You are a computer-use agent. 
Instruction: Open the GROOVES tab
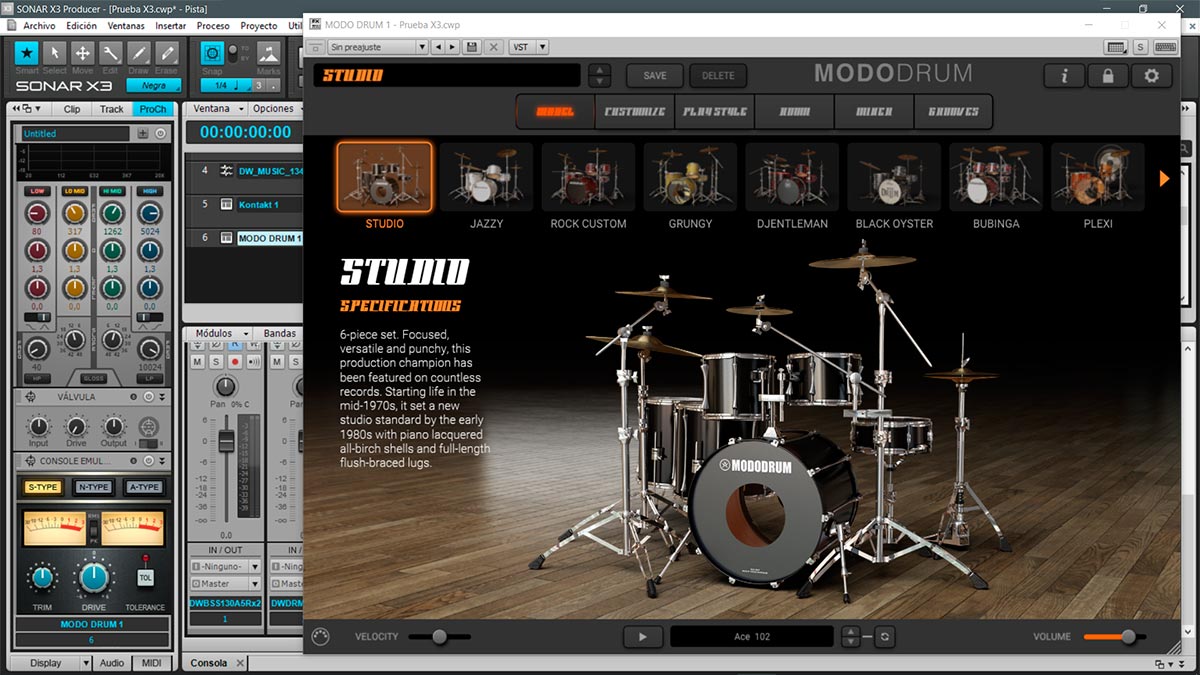click(x=954, y=111)
